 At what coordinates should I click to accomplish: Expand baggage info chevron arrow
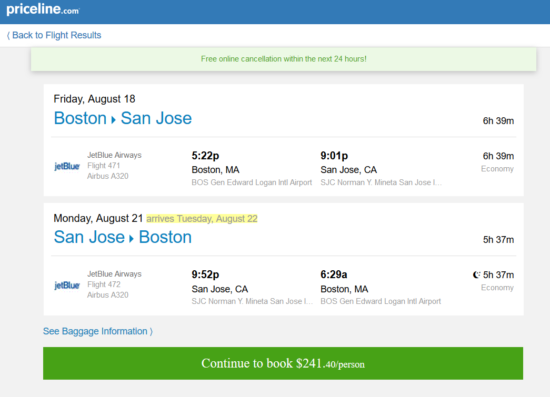click(x=151, y=331)
